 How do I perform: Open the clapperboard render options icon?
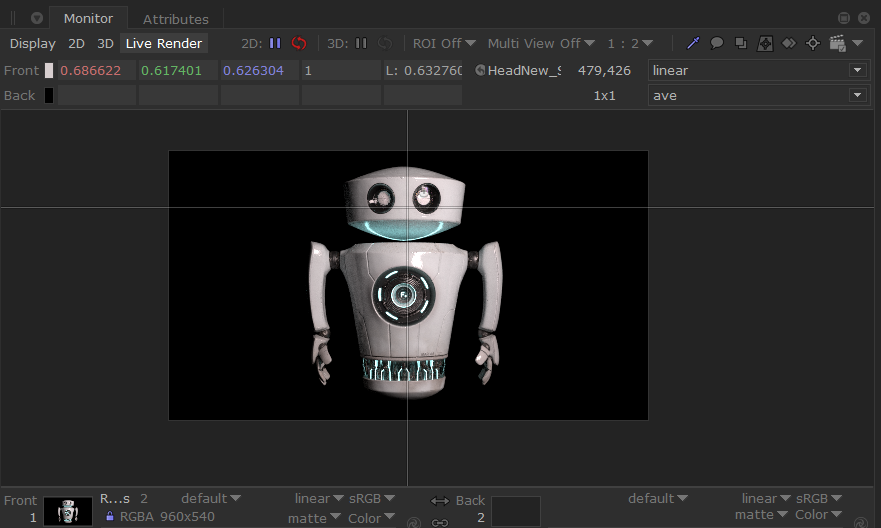click(838, 44)
